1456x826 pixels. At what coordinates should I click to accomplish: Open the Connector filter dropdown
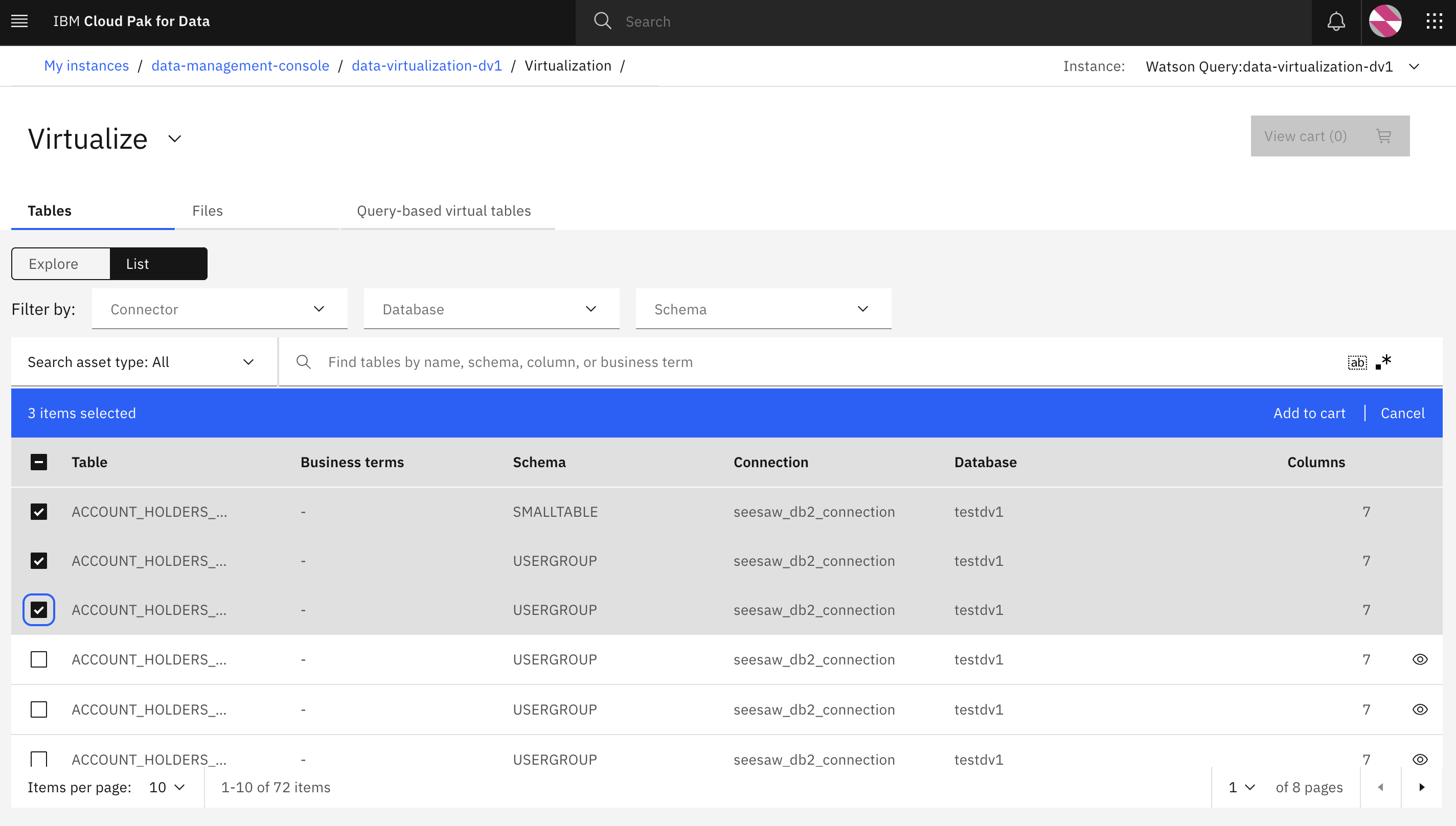click(x=220, y=309)
